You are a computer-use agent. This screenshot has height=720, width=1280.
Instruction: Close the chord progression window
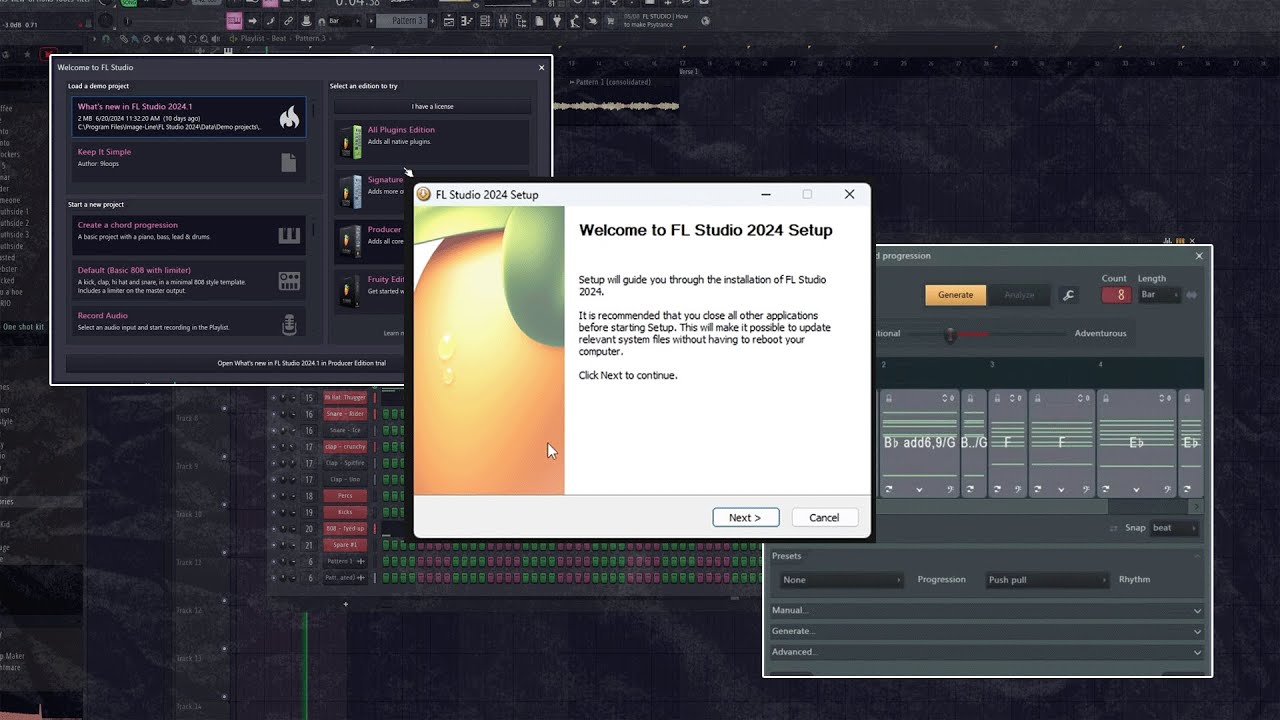[1199, 256]
